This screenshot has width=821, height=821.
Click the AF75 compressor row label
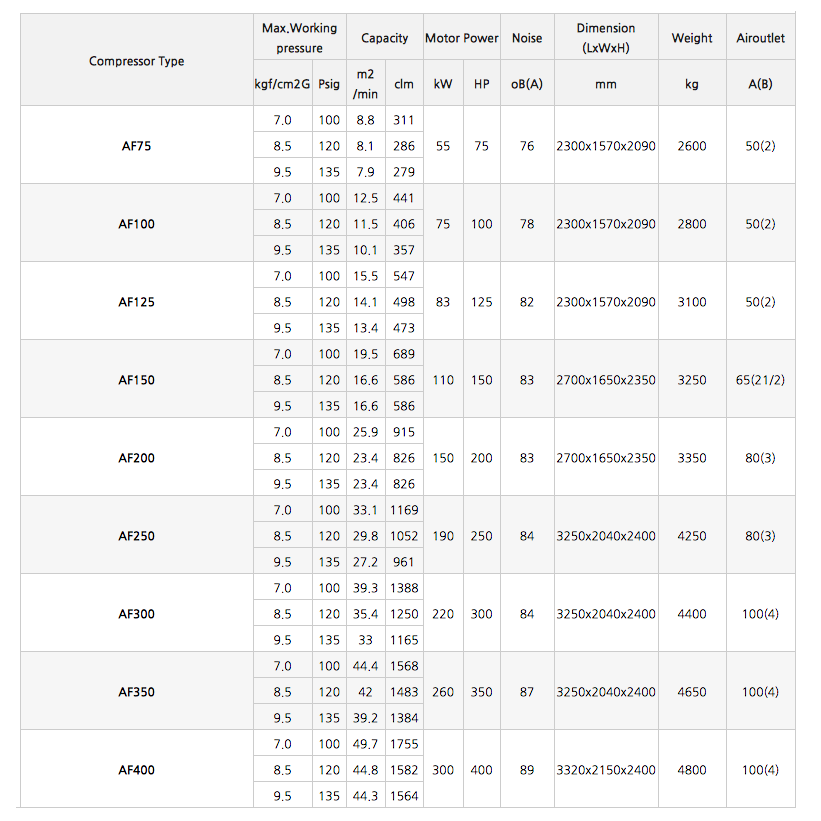click(x=136, y=146)
